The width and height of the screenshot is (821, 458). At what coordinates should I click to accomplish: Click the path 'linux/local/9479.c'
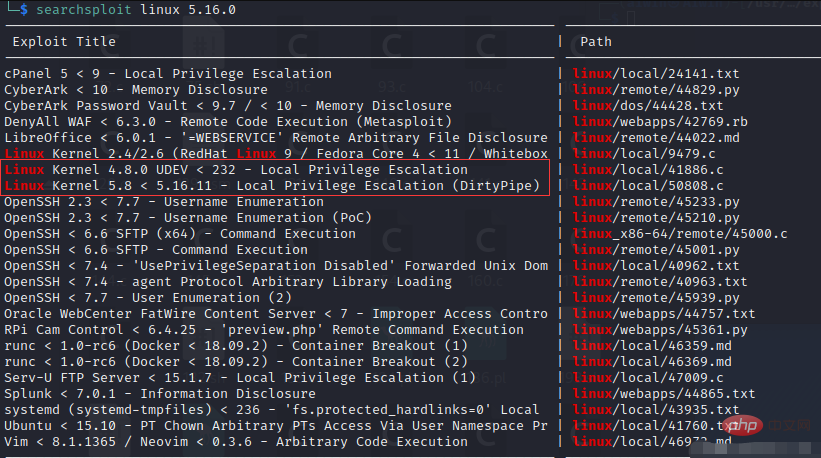pos(644,153)
